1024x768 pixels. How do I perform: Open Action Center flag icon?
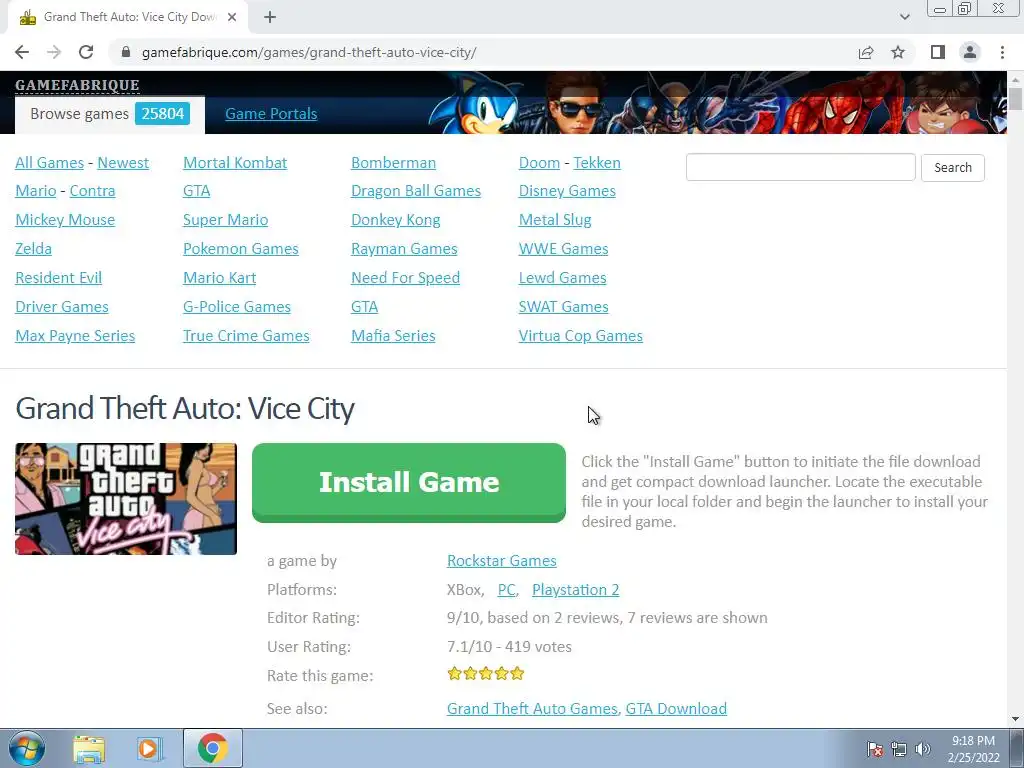pos(875,749)
